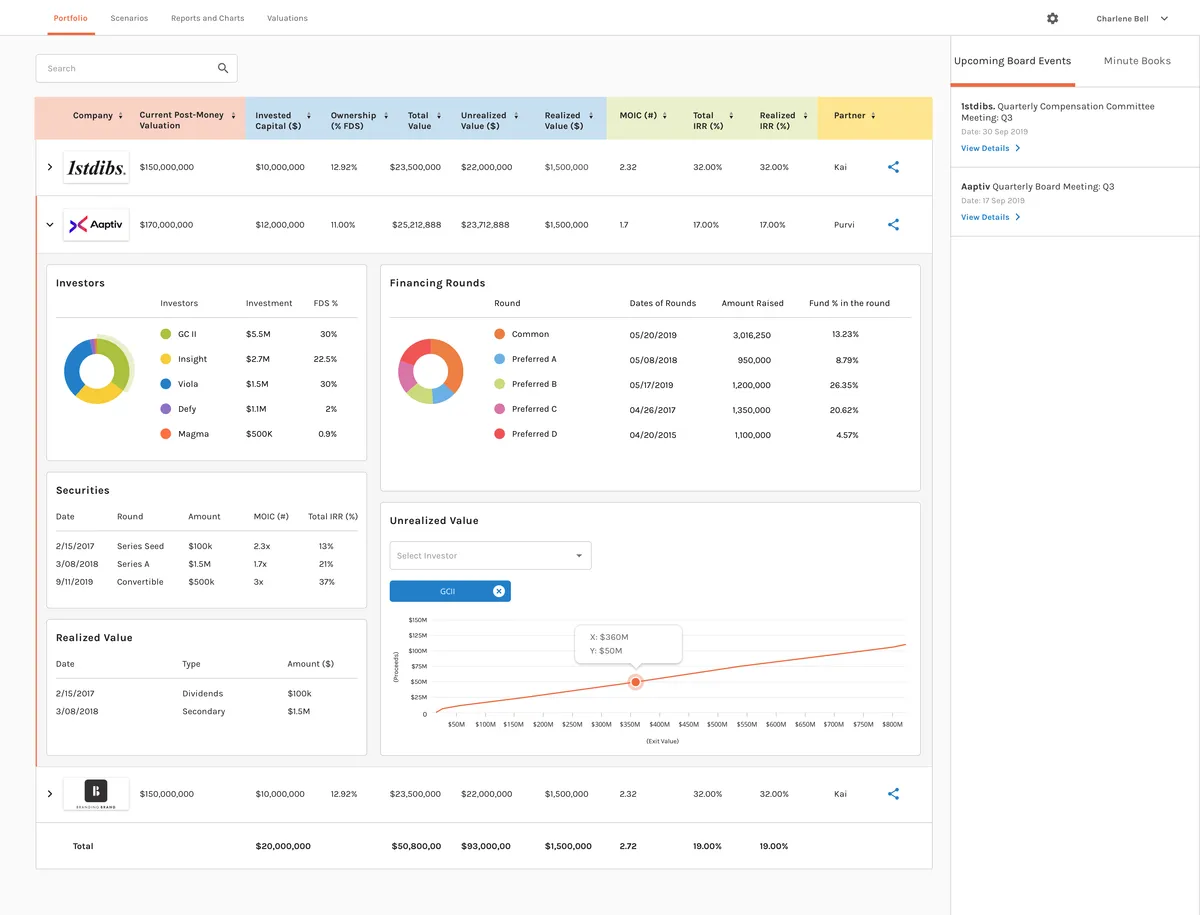Remove the GCII investor chip
The height and width of the screenshot is (915, 1200).
click(499, 591)
